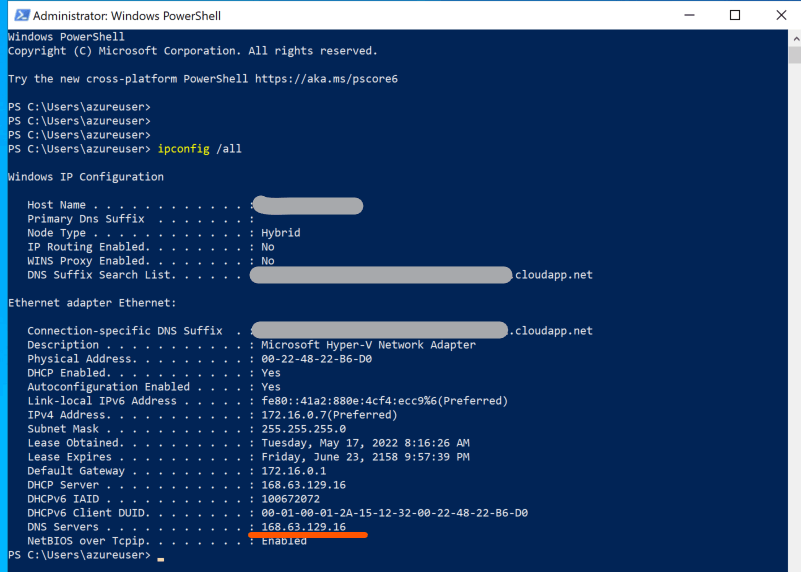Click 'Microsoft Hyper-V Network Adapter' description
Image resolution: width=801 pixels, height=572 pixels.
[x=368, y=345]
